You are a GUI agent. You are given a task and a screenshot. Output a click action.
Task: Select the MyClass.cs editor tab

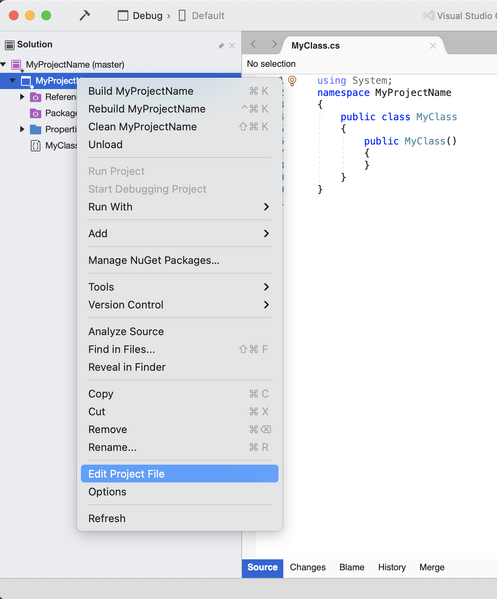[363, 46]
